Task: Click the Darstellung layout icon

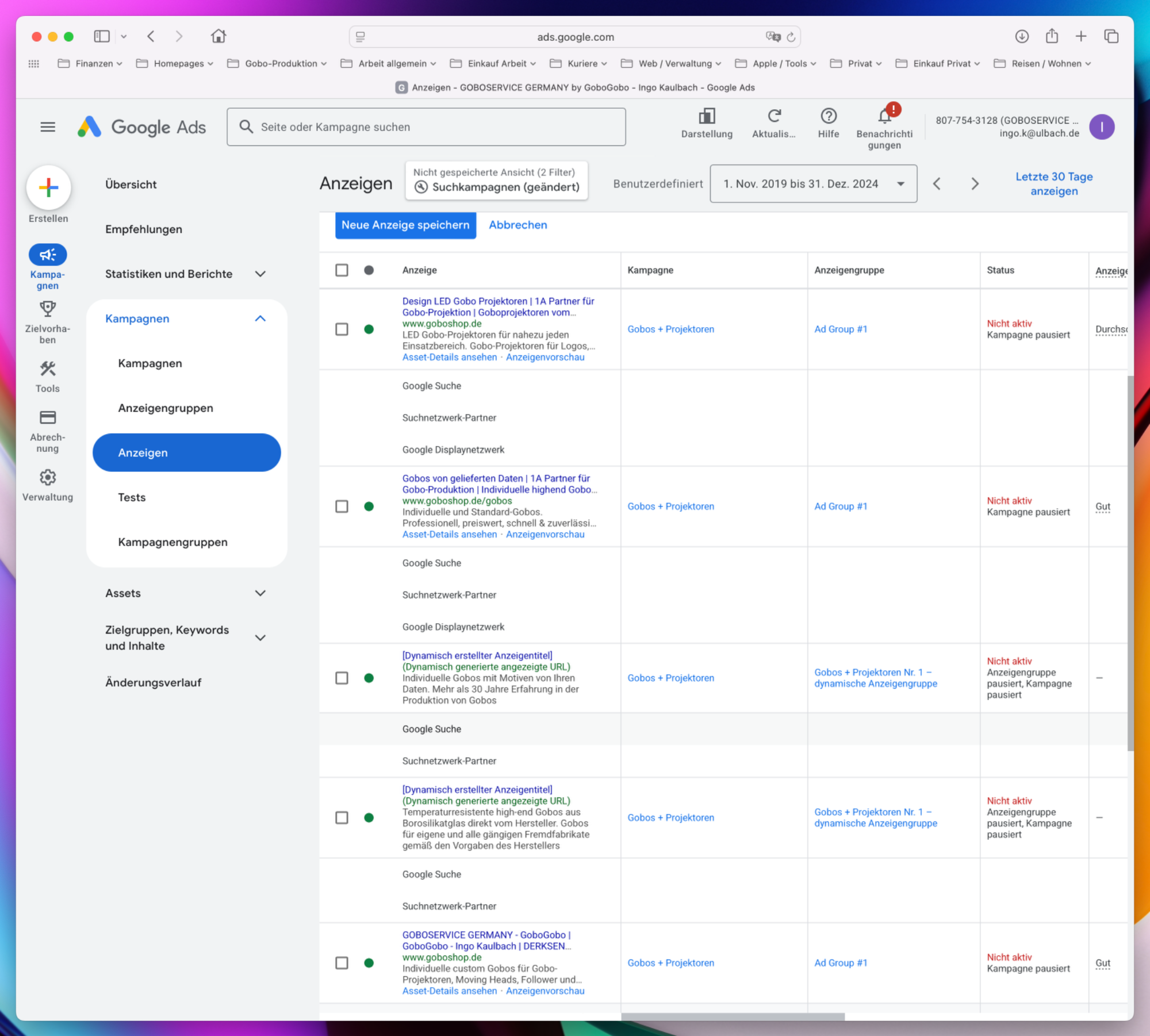Action: coord(707,117)
